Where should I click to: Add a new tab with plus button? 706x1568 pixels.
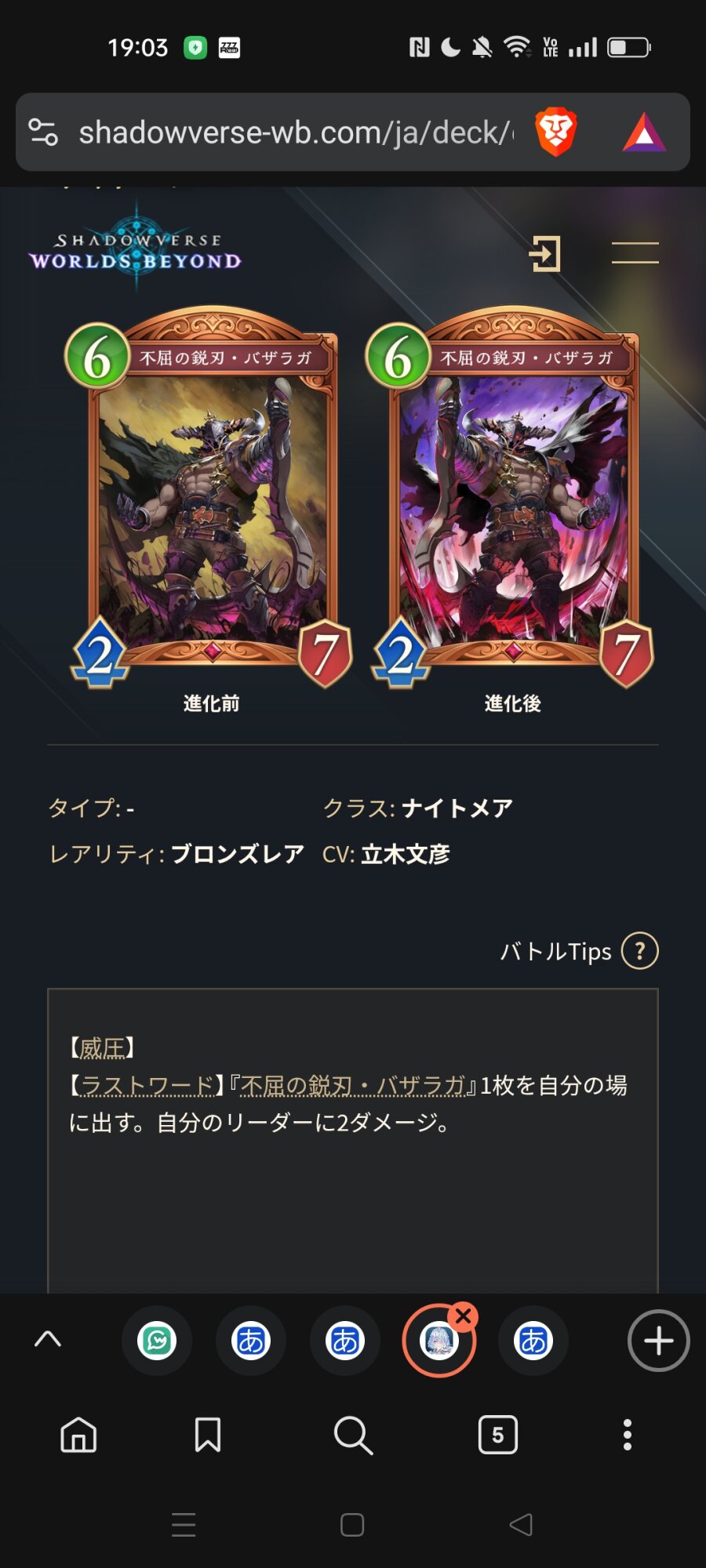point(658,1341)
